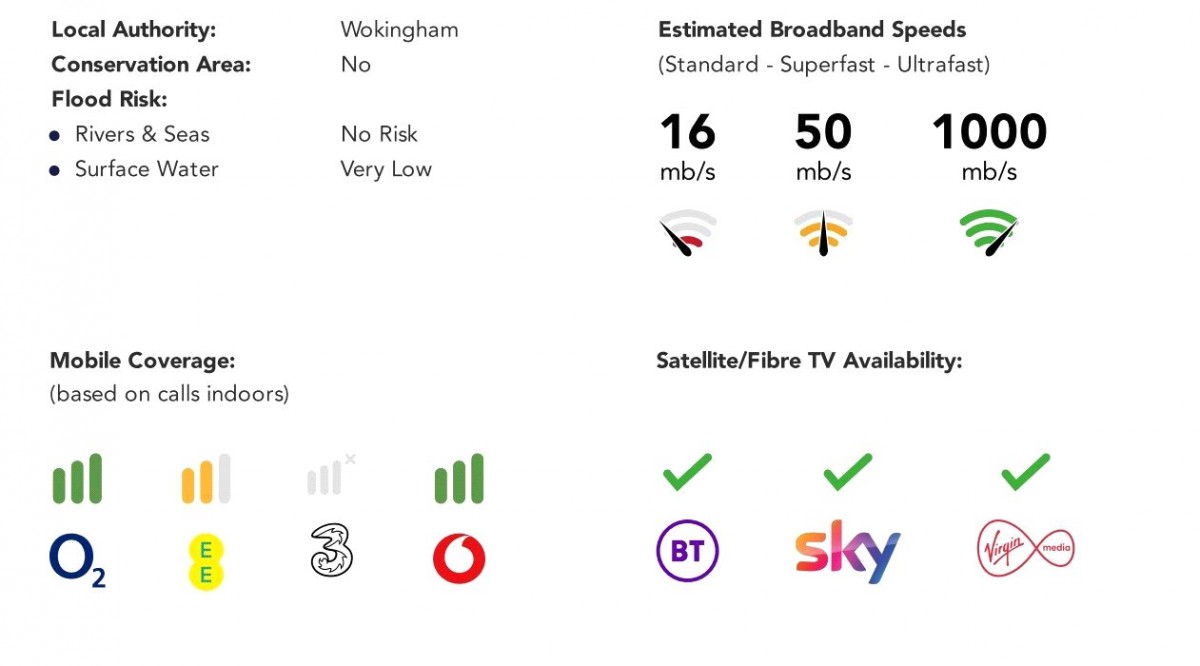This screenshot has height=666, width=1200.
Task: Click the yellow EE network logo
Action: (206, 562)
